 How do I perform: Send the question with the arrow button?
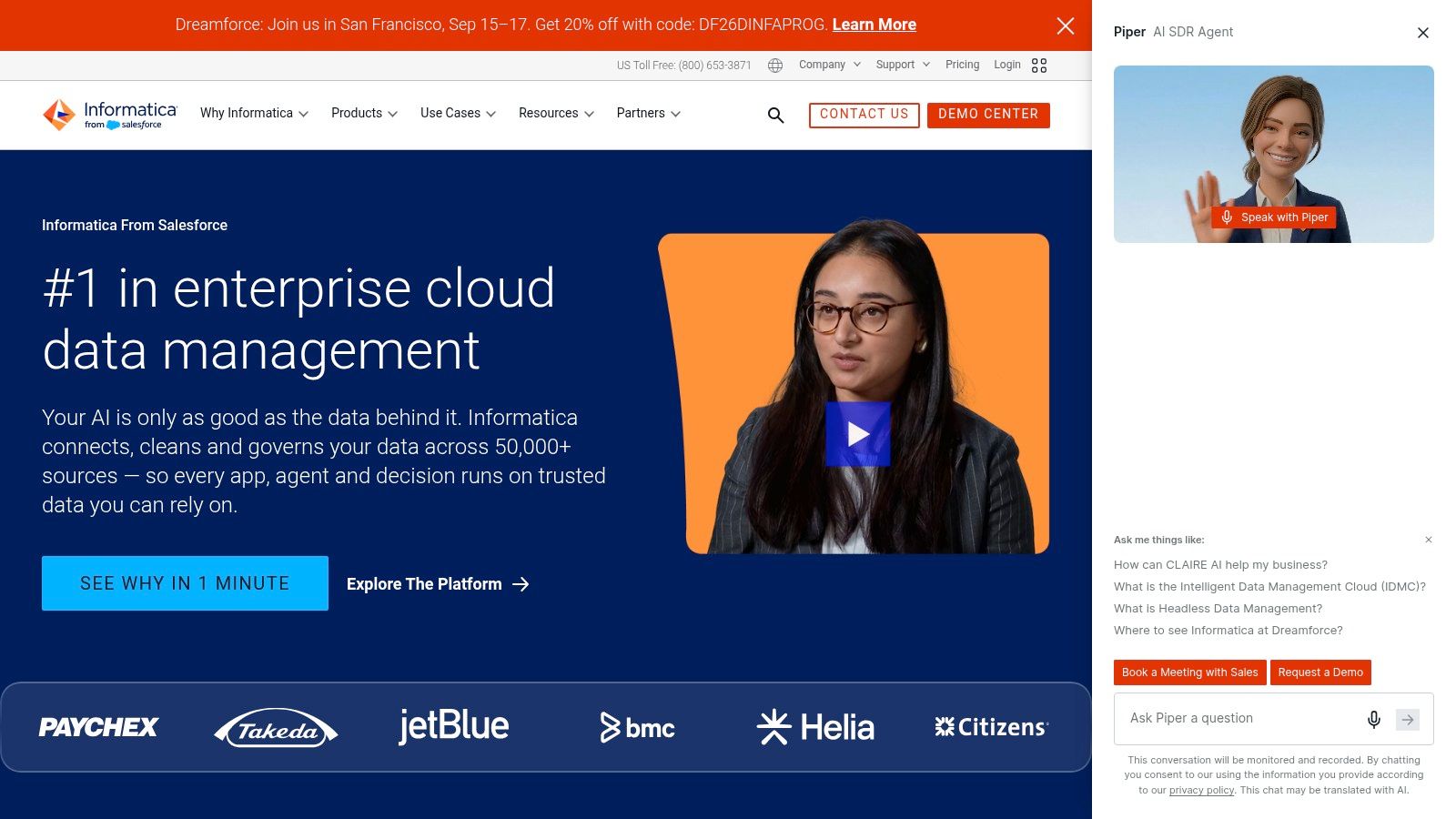pos(1408,720)
